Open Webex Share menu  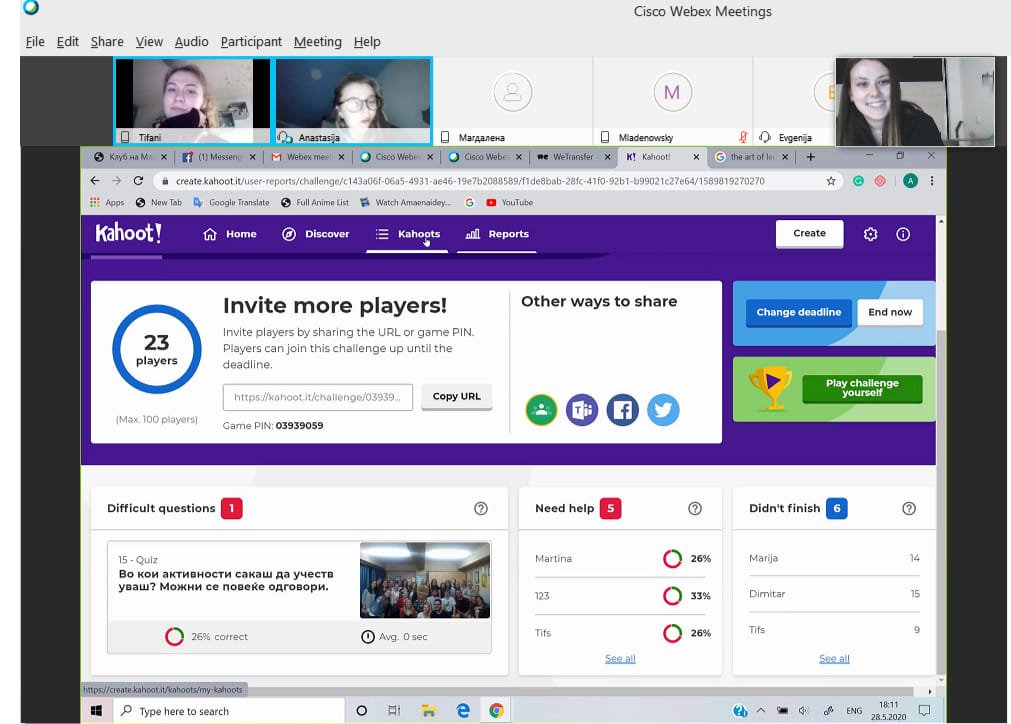[x=107, y=42]
